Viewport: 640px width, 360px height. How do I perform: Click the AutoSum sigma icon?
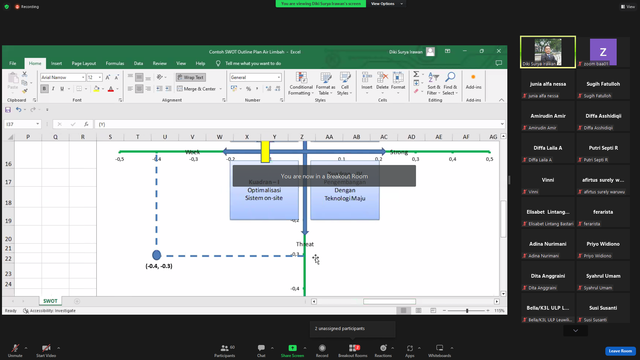coord(416,74)
